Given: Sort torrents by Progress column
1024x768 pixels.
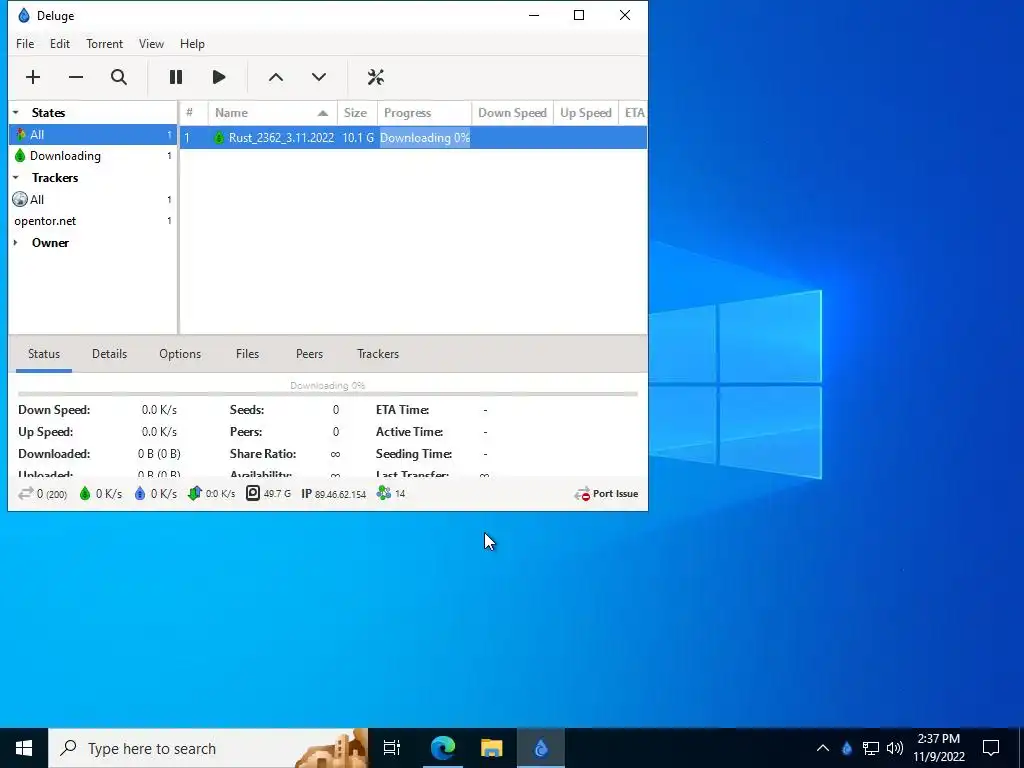Looking at the screenshot, I should click(424, 113).
